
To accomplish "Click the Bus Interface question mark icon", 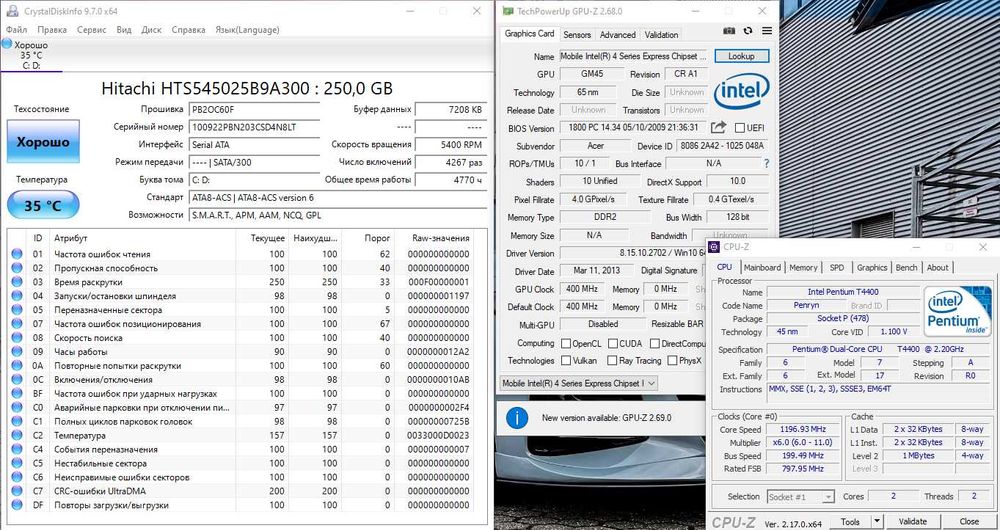I will (x=766, y=164).
